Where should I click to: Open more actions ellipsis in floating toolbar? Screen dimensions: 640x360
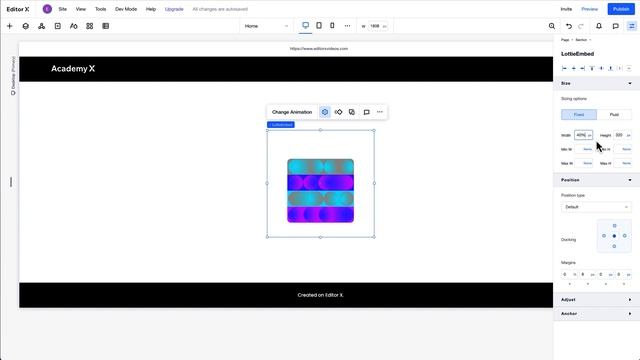pos(380,112)
